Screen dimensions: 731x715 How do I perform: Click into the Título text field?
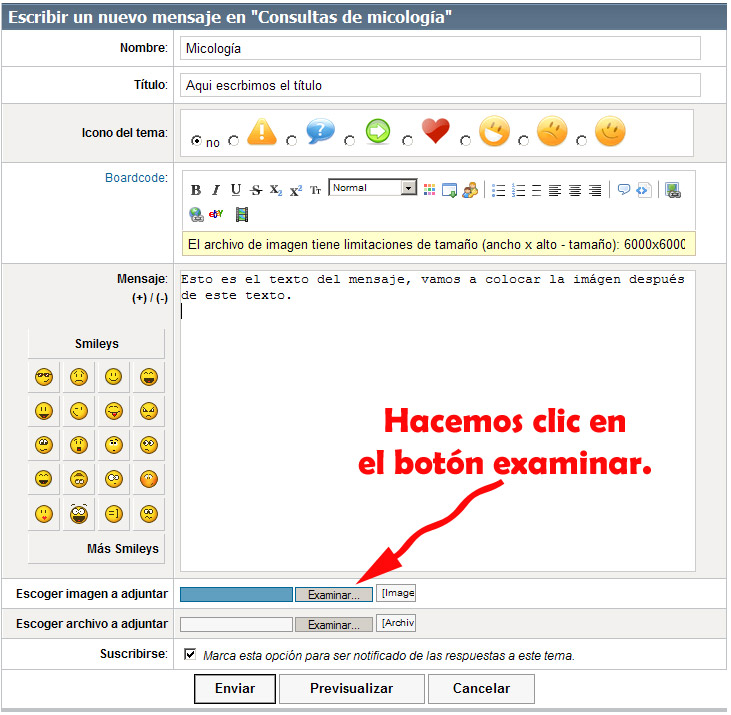click(x=440, y=85)
